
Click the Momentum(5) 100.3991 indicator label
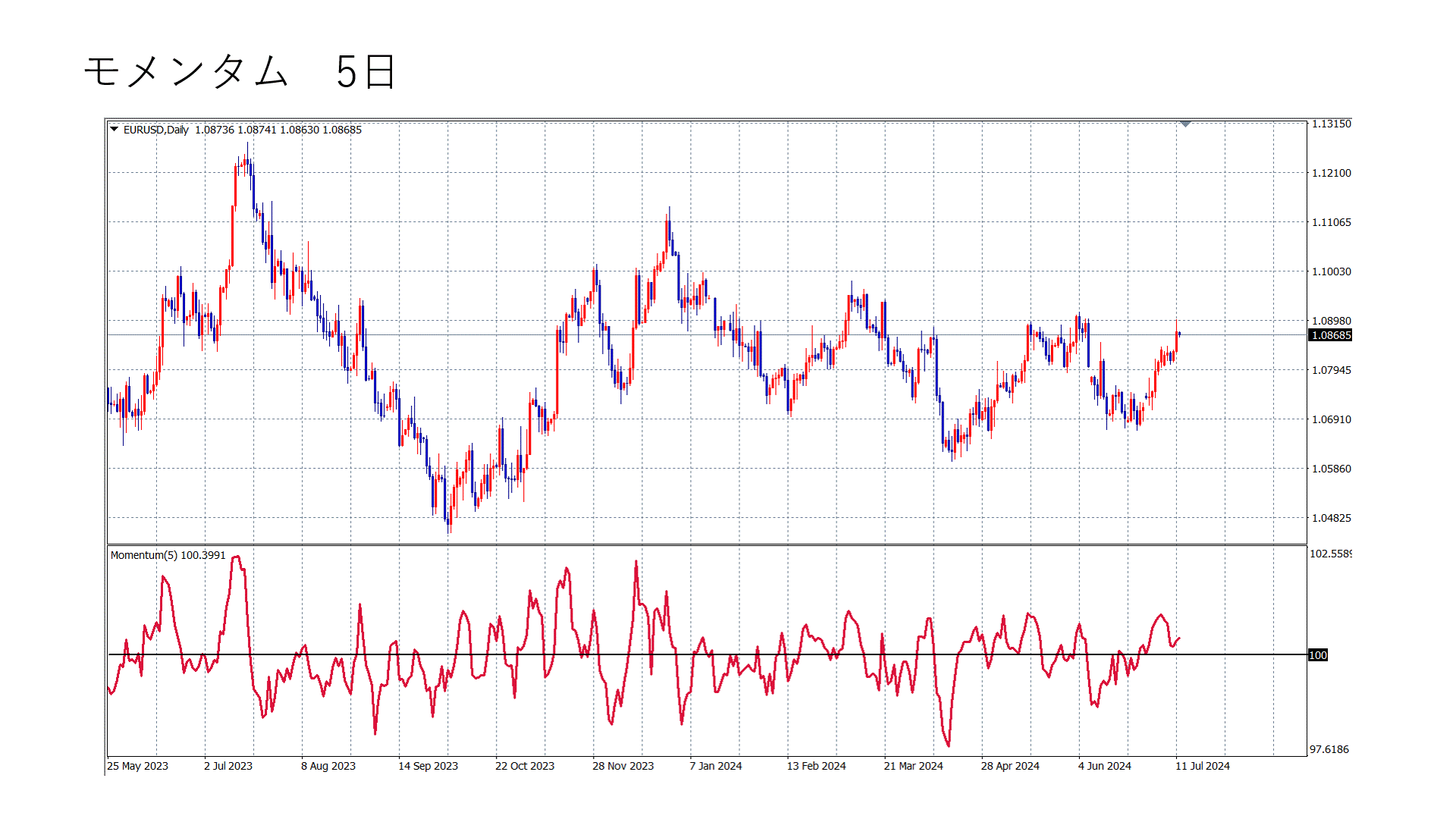(x=168, y=555)
